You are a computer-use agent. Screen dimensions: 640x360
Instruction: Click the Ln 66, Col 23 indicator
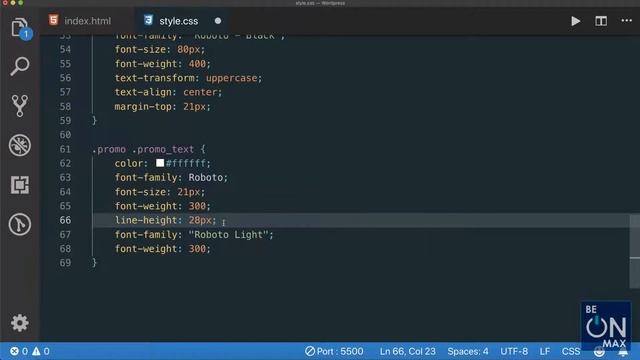tap(407, 351)
